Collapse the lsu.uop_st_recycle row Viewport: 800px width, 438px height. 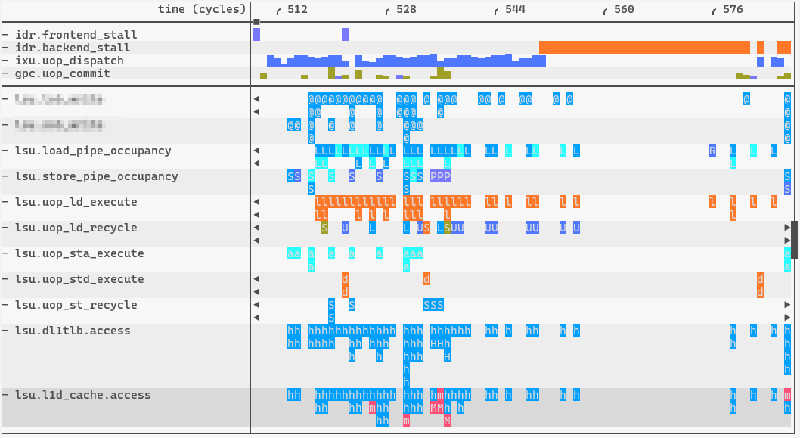[5, 305]
